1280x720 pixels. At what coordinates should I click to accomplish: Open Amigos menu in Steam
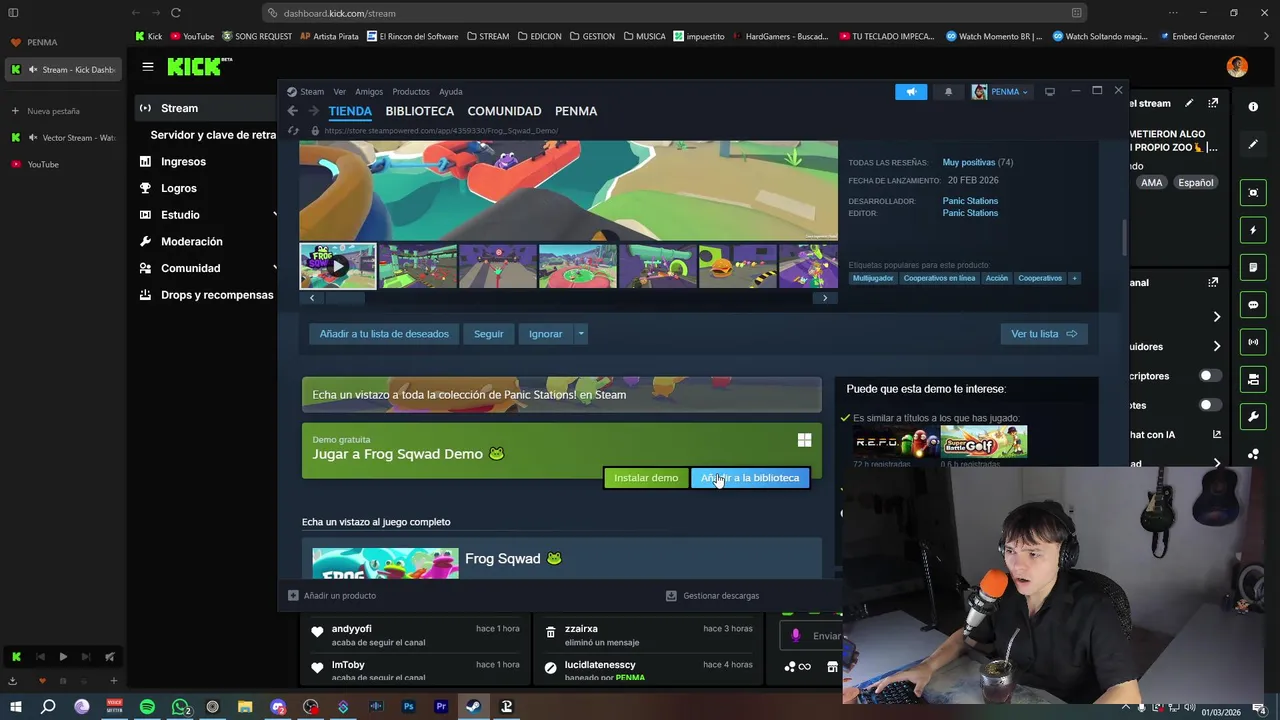(369, 92)
